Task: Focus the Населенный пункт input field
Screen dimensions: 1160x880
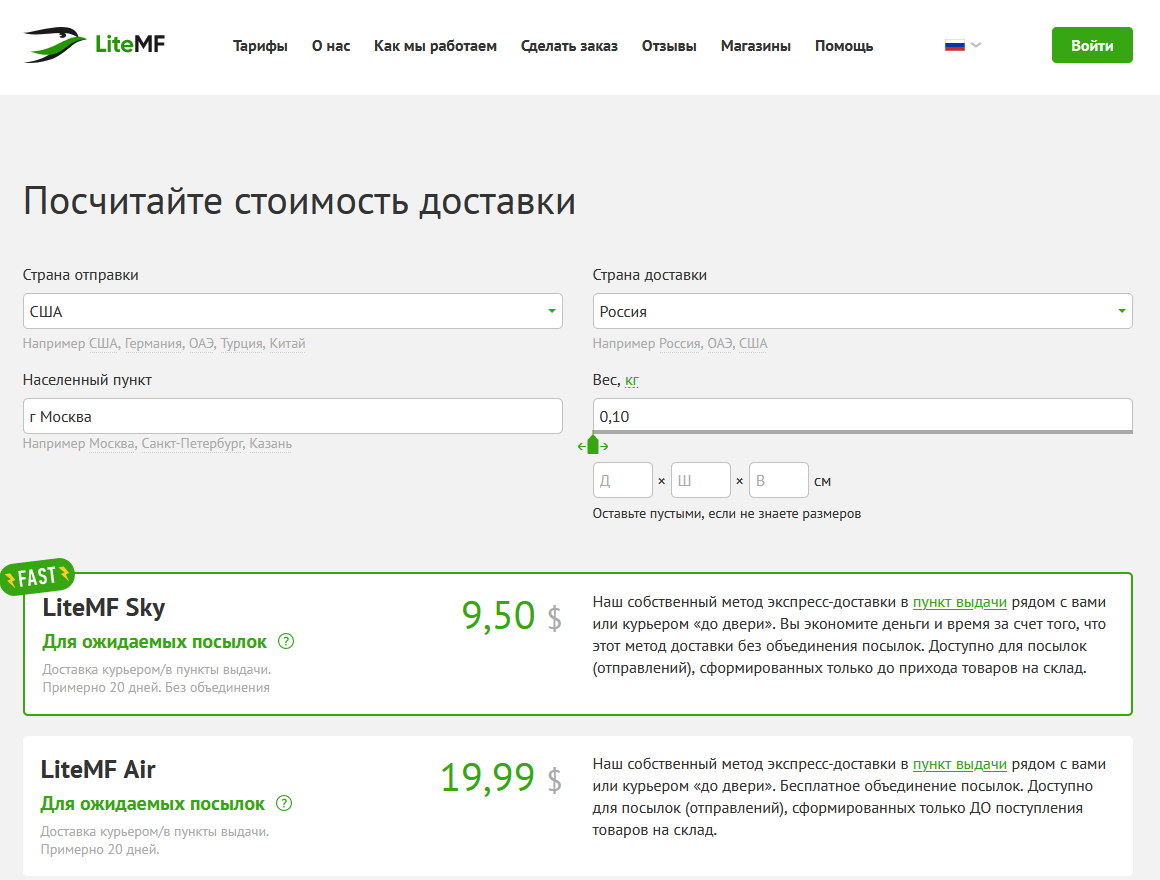Action: [x=292, y=416]
